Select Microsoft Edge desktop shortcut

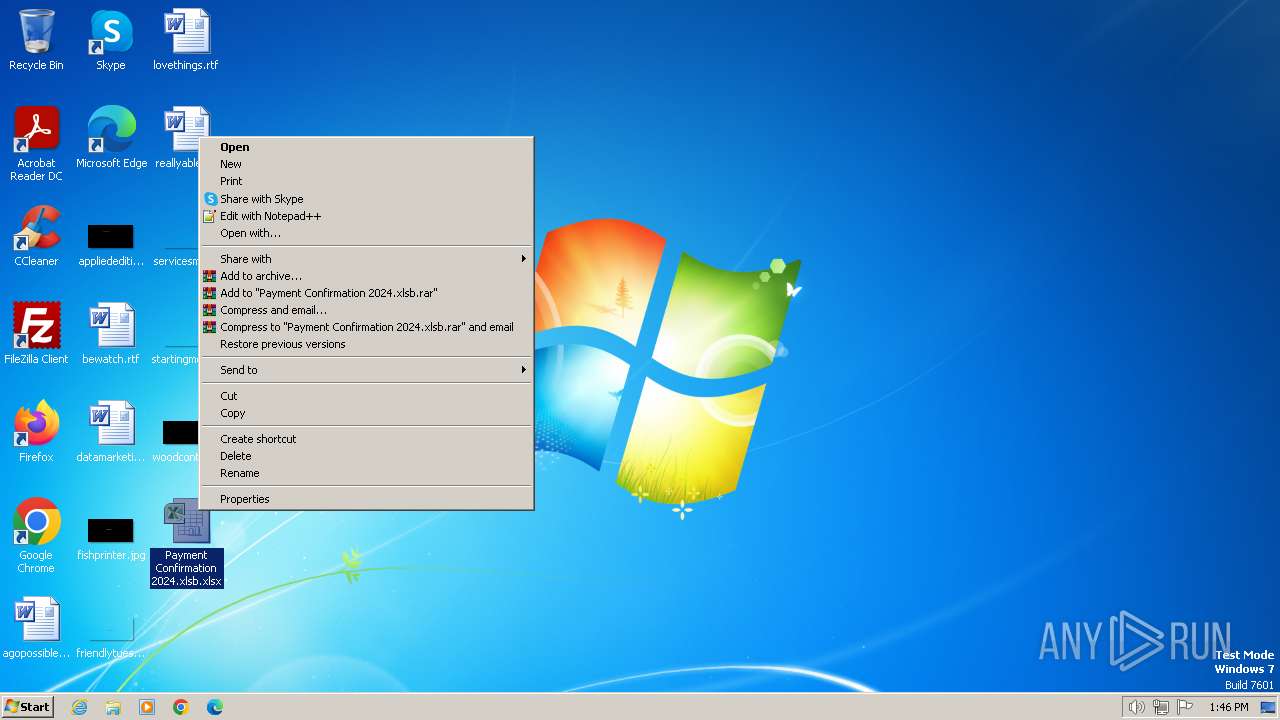(111, 138)
